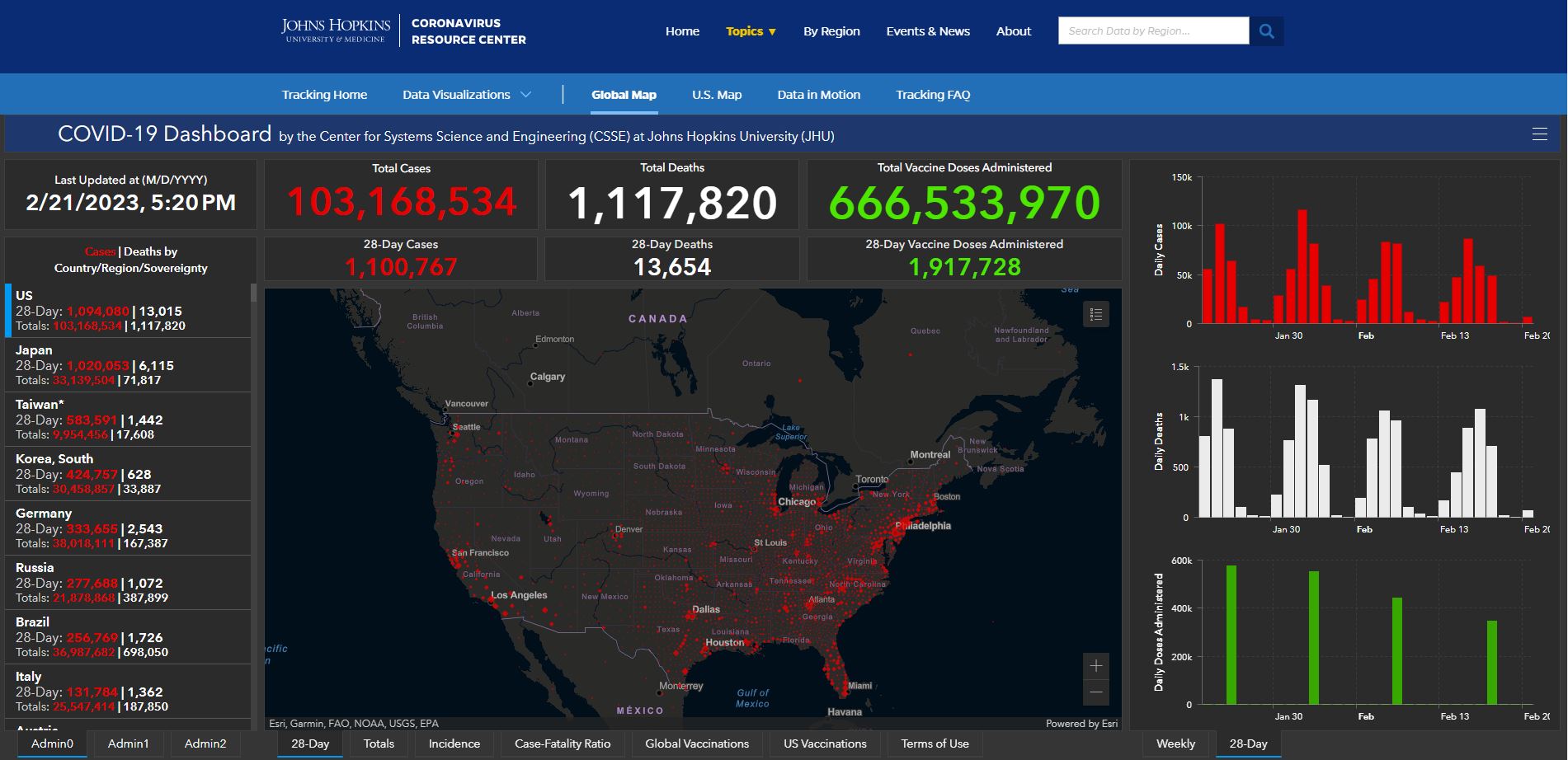The width and height of the screenshot is (1568, 760).
Task: Select the US row in country list
Action: tap(128, 311)
